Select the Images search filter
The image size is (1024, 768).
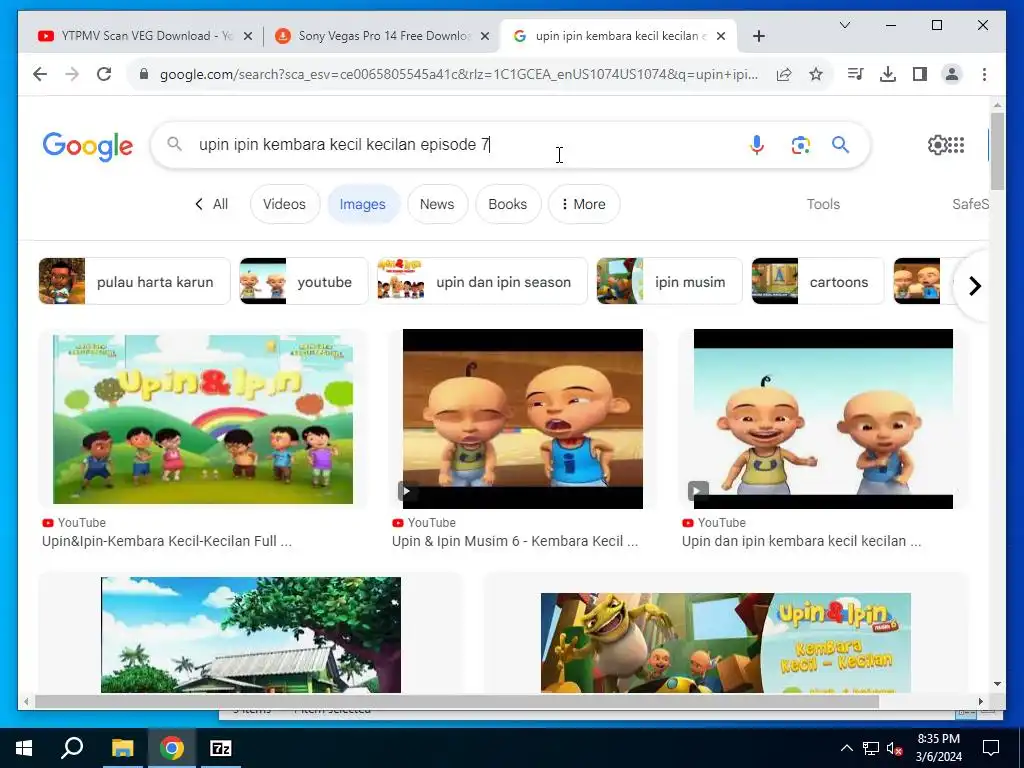pos(362,204)
